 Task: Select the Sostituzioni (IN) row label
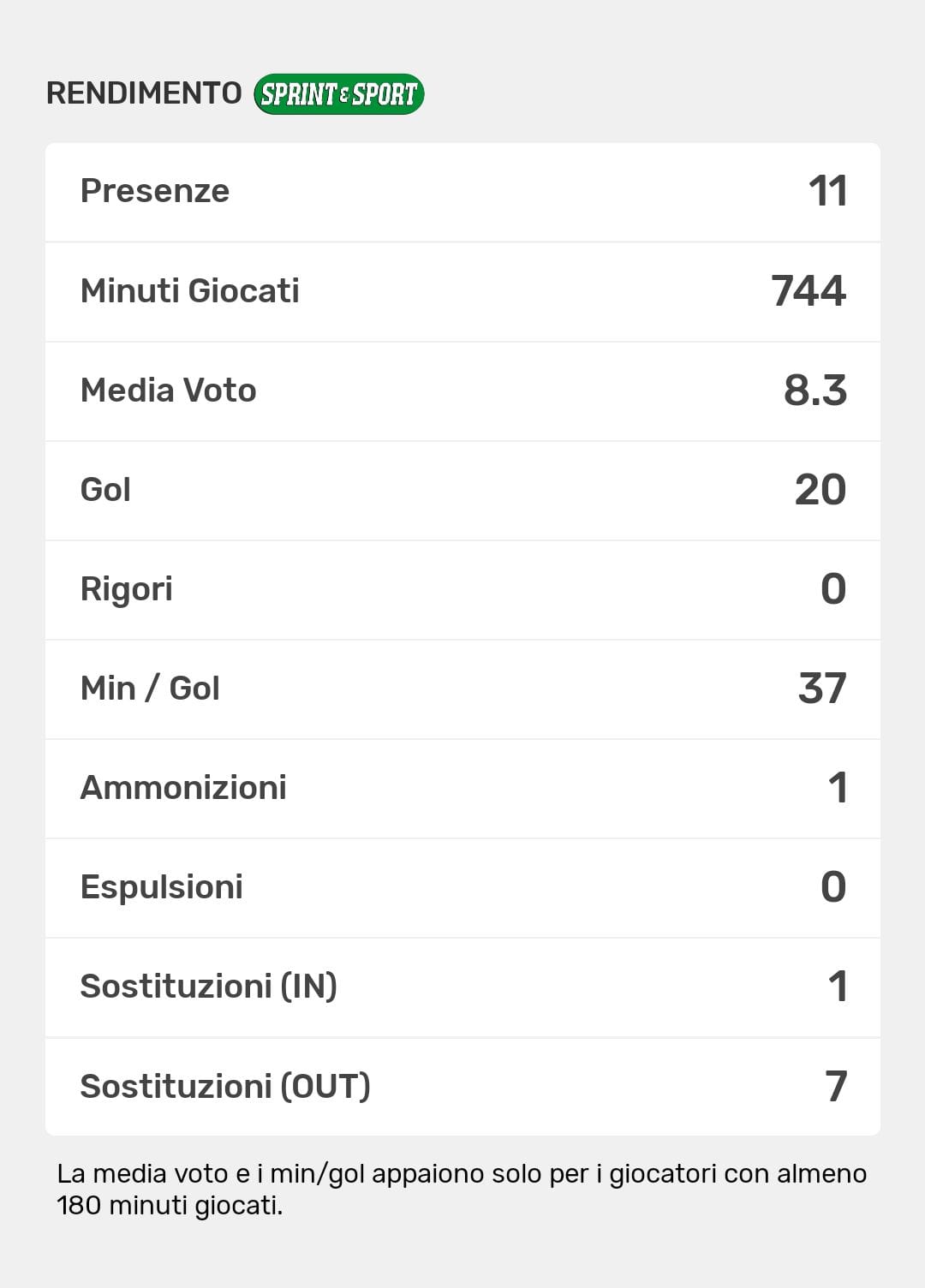[x=209, y=987]
